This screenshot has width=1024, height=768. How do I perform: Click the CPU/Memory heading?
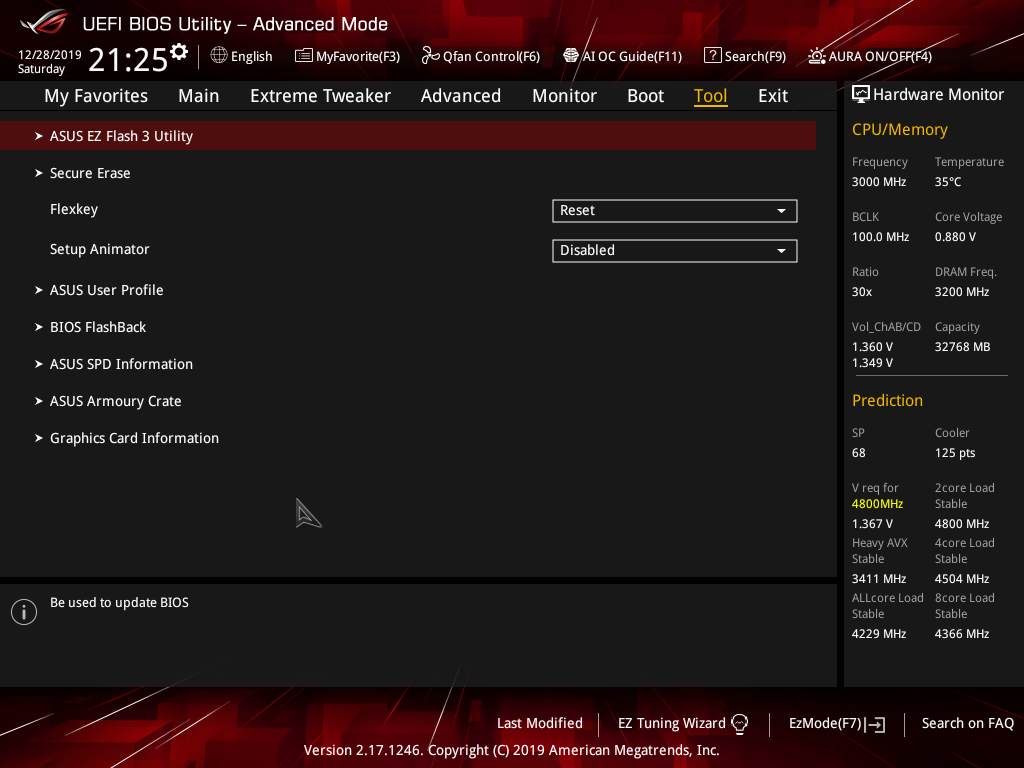pyautogui.click(x=899, y=129)
